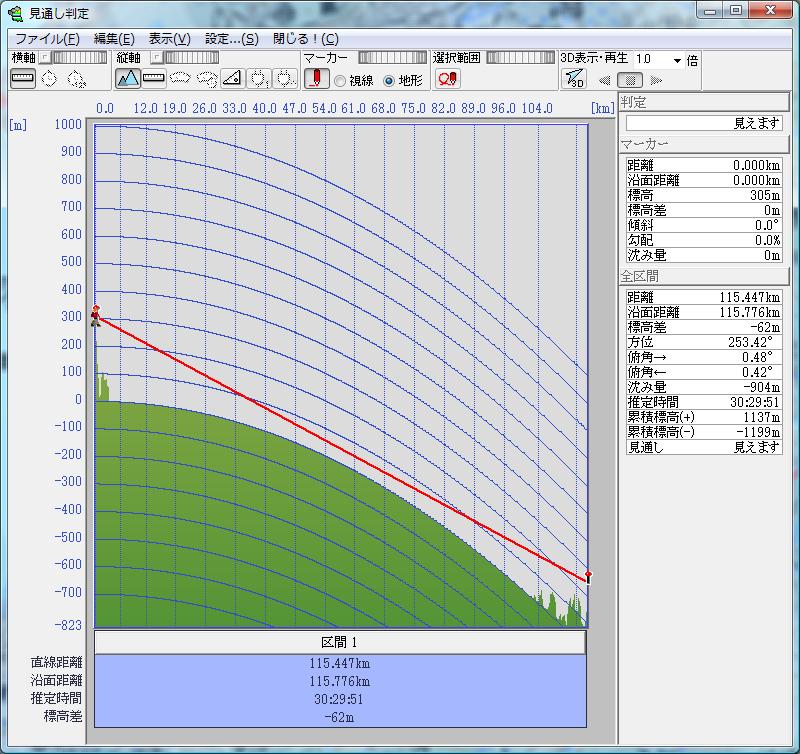Click the 俯角← 0.42° row
This screenshot has width=800, height=754.
point(704,372)
